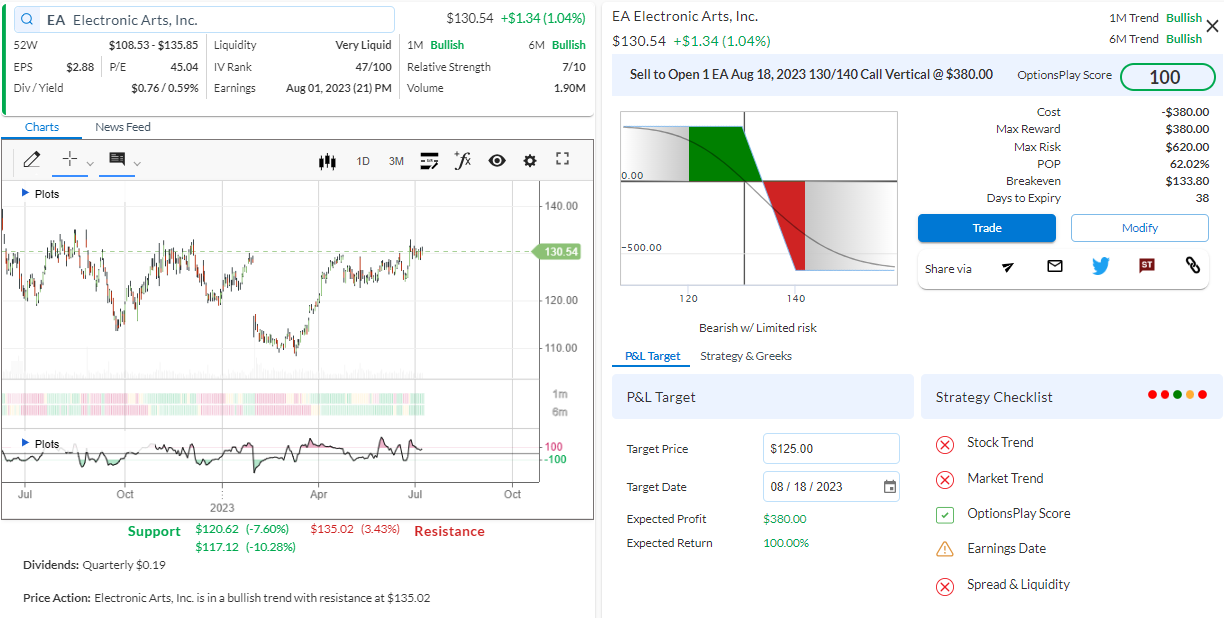The width and height of the screenshot is (1224, 618).
Task: Open the annotation tool dropdown arrow
Action: [138, 163]
